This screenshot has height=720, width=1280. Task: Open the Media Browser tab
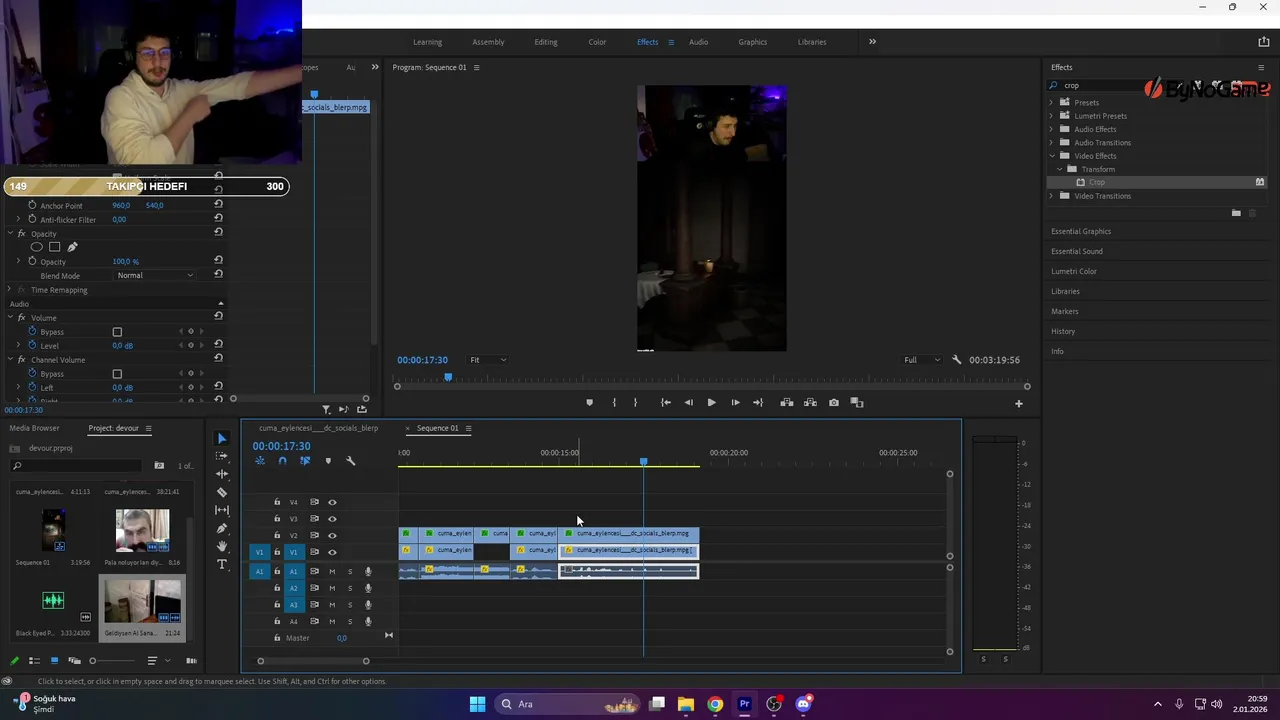(x=35, y=428)
